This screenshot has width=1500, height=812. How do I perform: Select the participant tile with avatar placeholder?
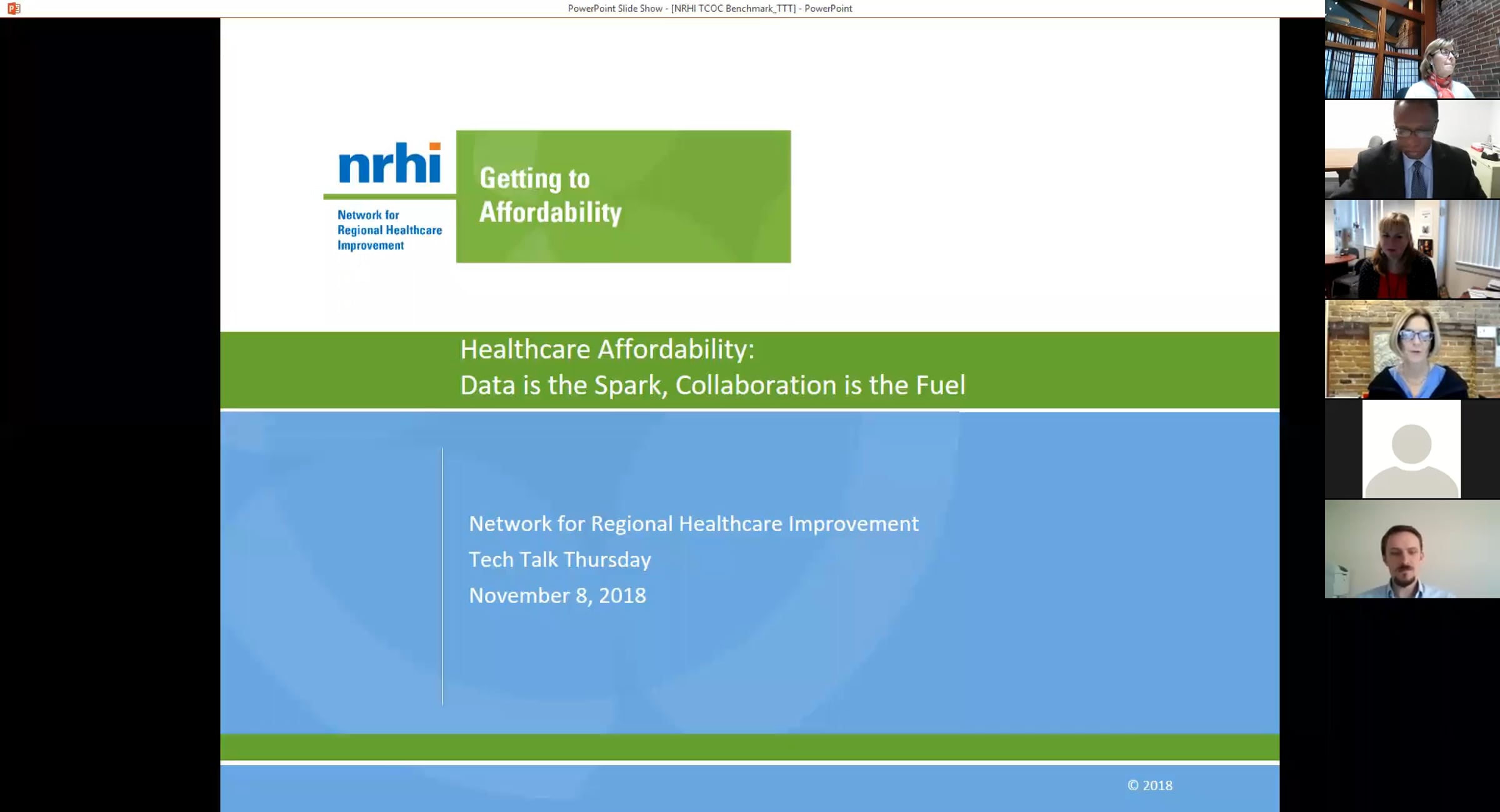pos(1412,449)
